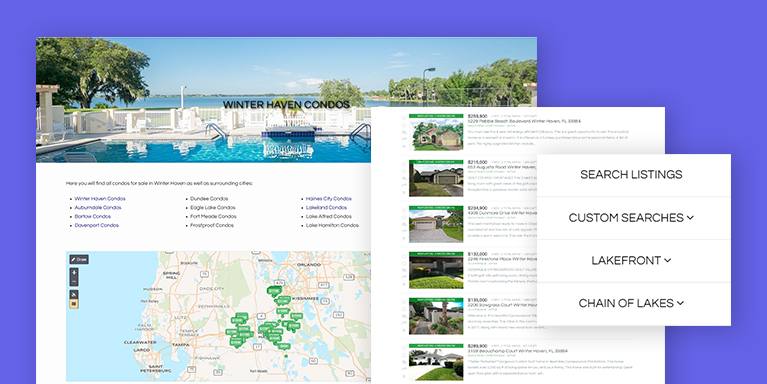Open the 4308 Dunmore Drive house photo

click(436, 224)
